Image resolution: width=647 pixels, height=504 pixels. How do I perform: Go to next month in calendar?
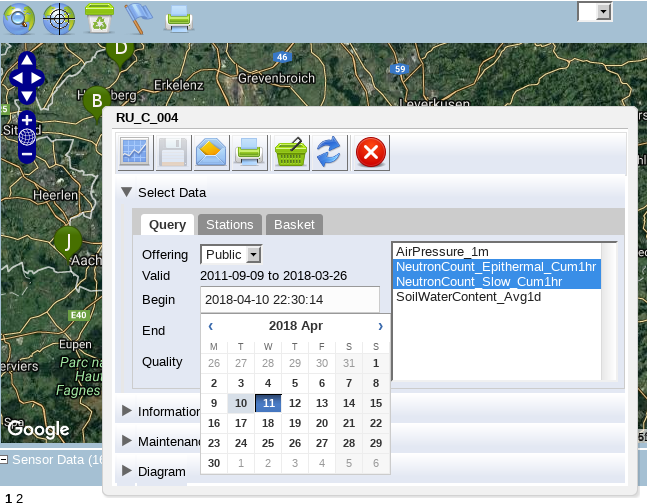(380, 326)
